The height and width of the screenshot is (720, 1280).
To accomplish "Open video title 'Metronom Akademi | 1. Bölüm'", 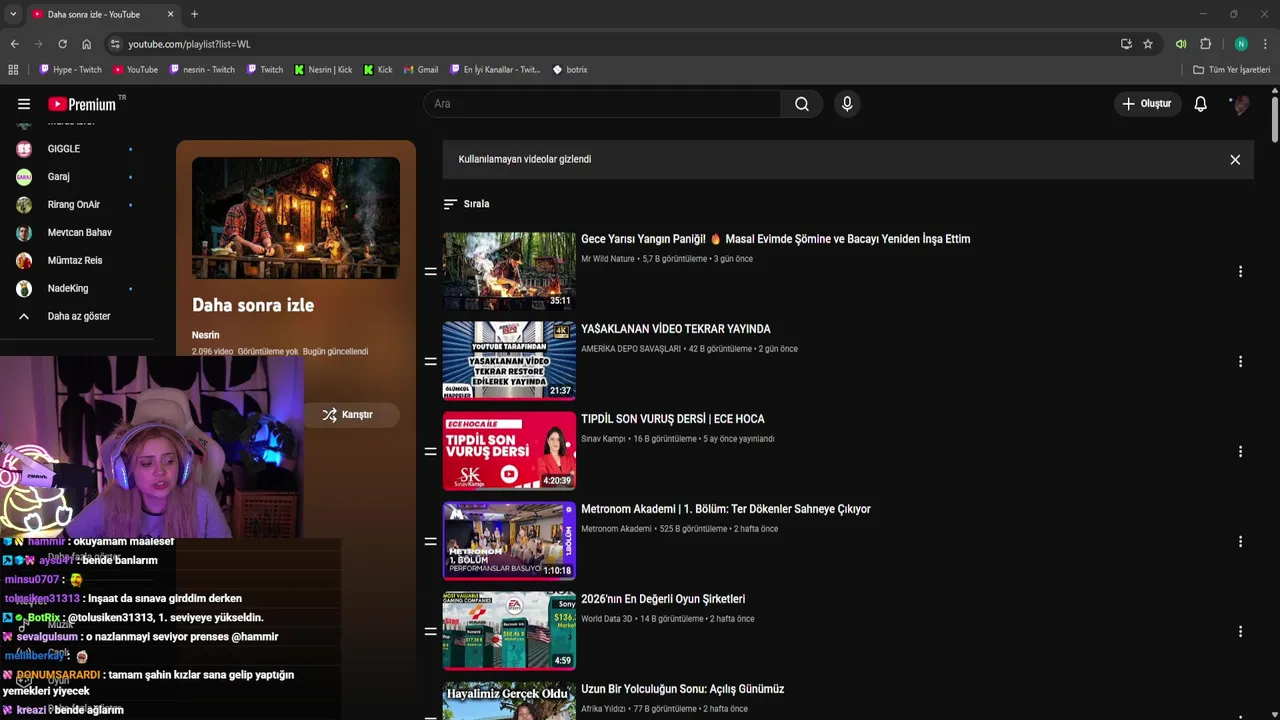I will 726,509.
